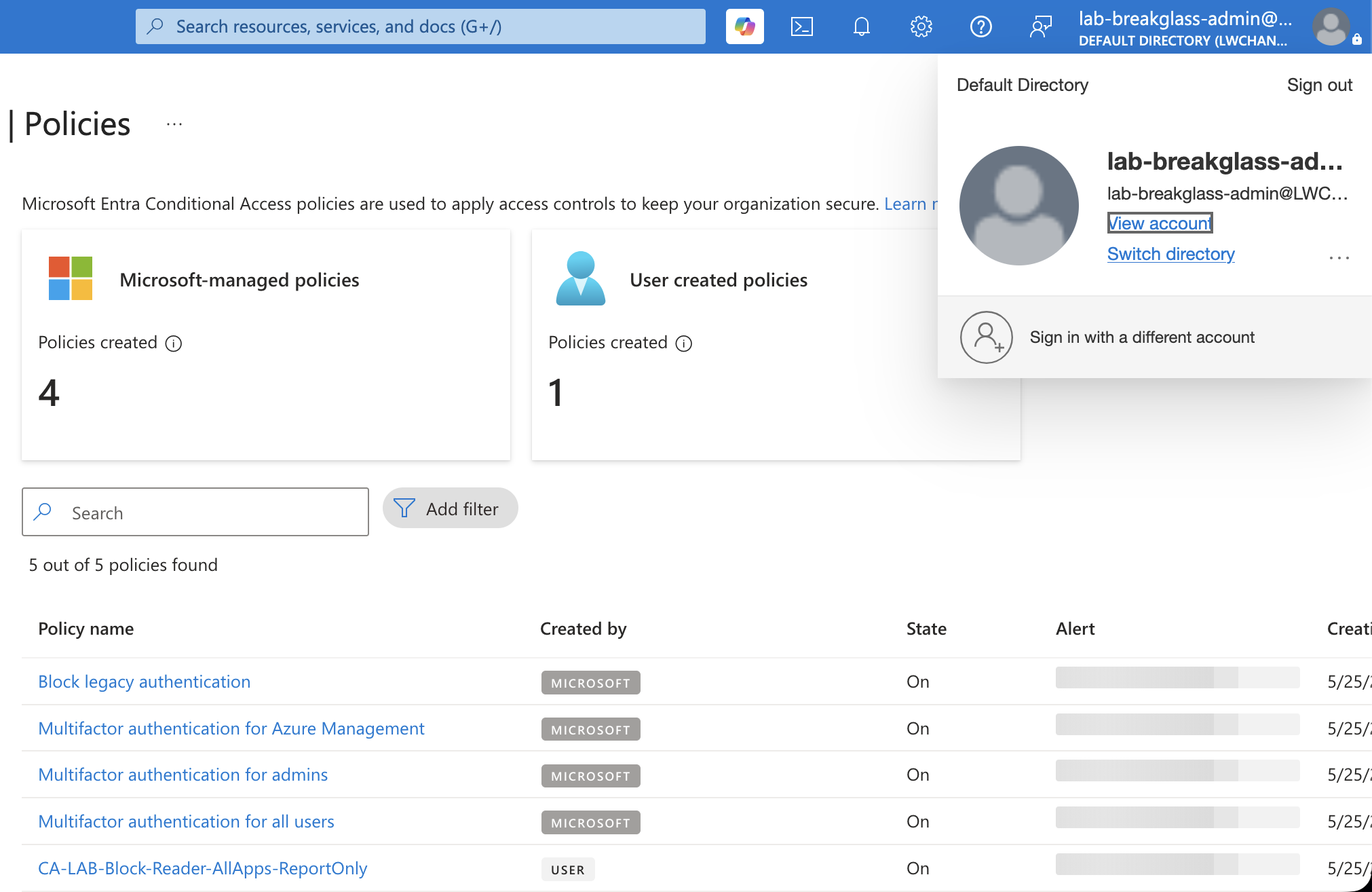Click the Microsoft-managed policies card title
Viewport: 1372px width, 892px height.
tap(239, 280)
